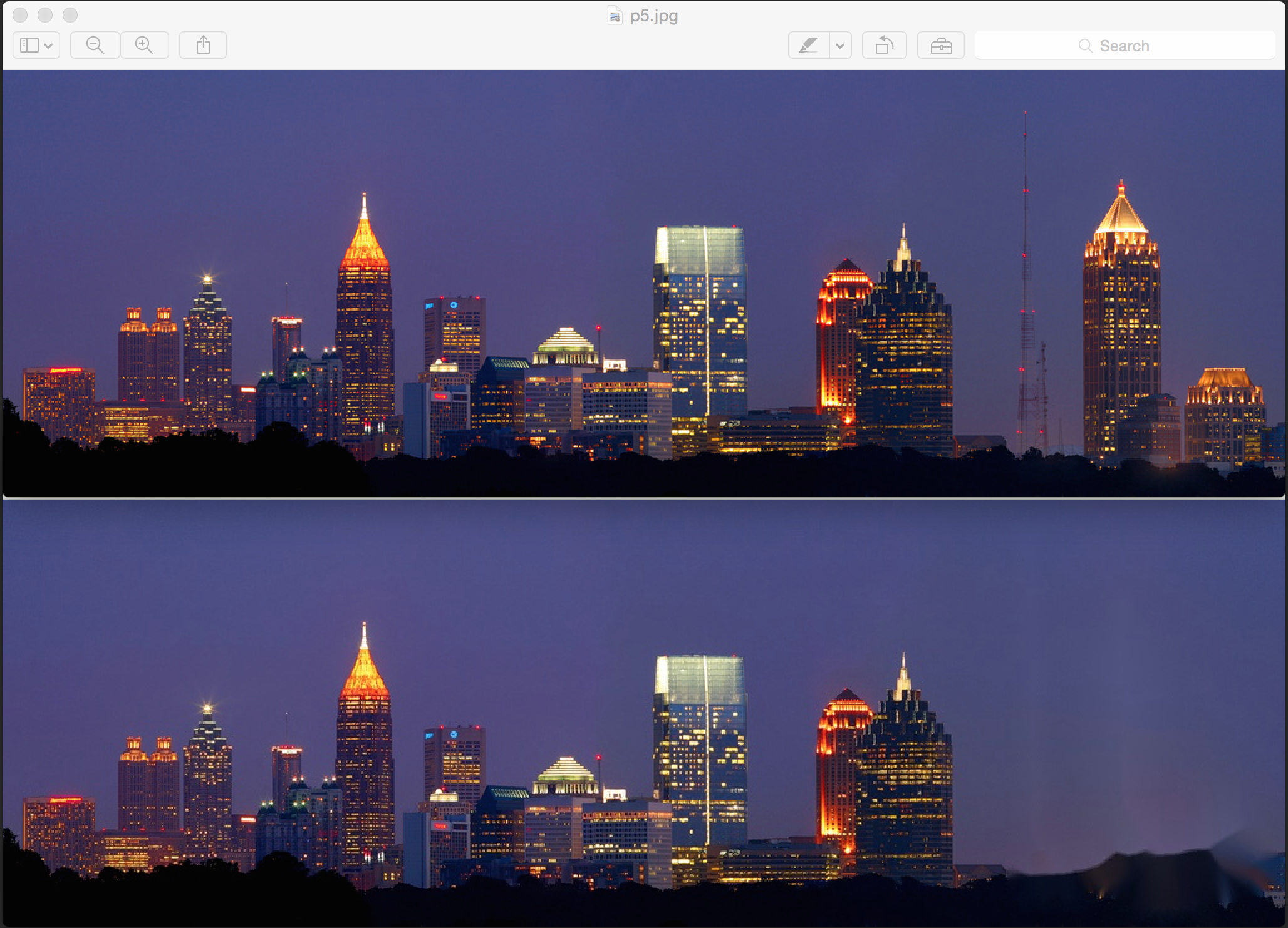The image size is (1288, 928).
Task: Enter full screen with third window button
Action: pos(70,14)
